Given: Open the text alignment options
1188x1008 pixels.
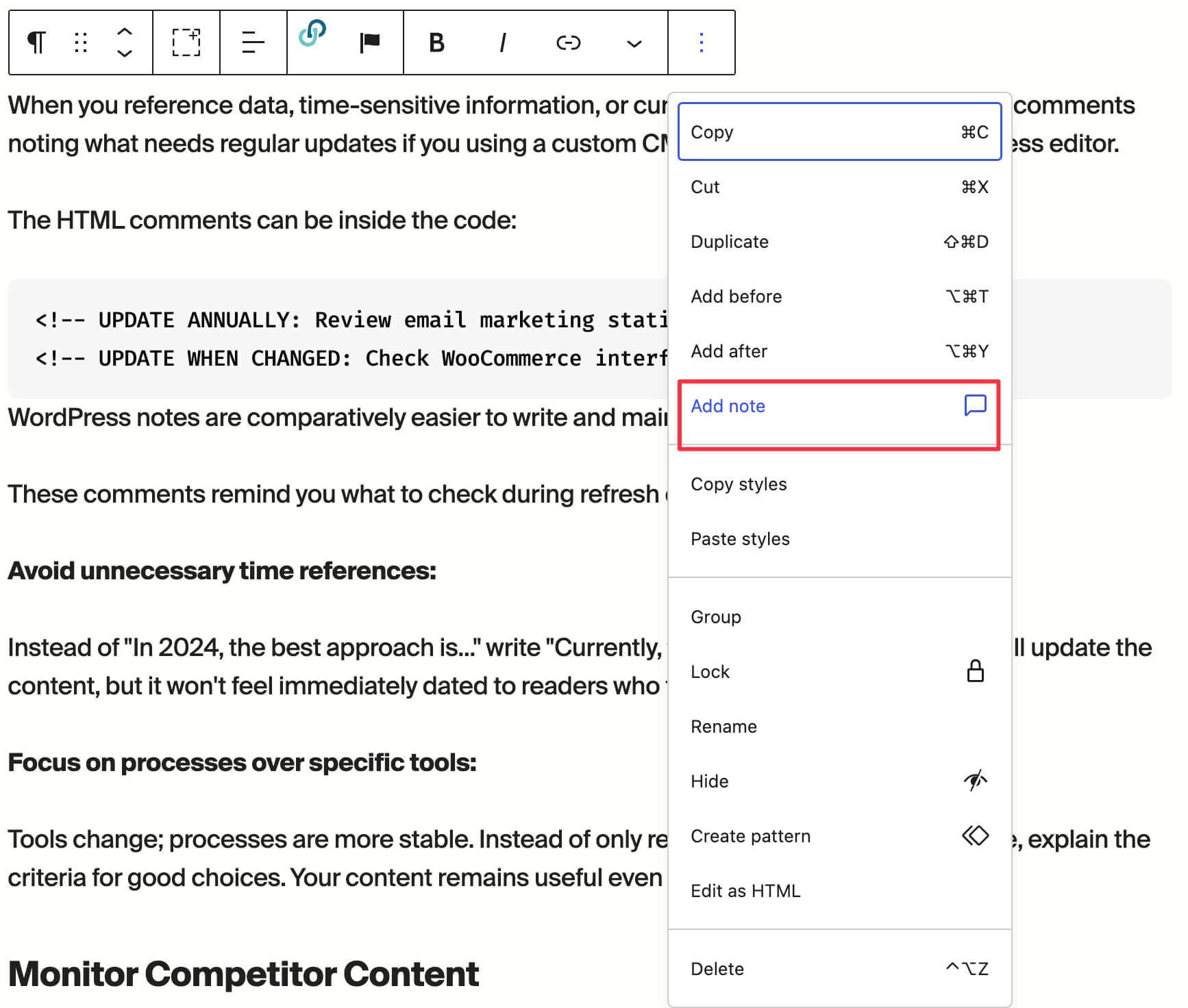Looking at the screenshot, I should (x=252, y=42).
